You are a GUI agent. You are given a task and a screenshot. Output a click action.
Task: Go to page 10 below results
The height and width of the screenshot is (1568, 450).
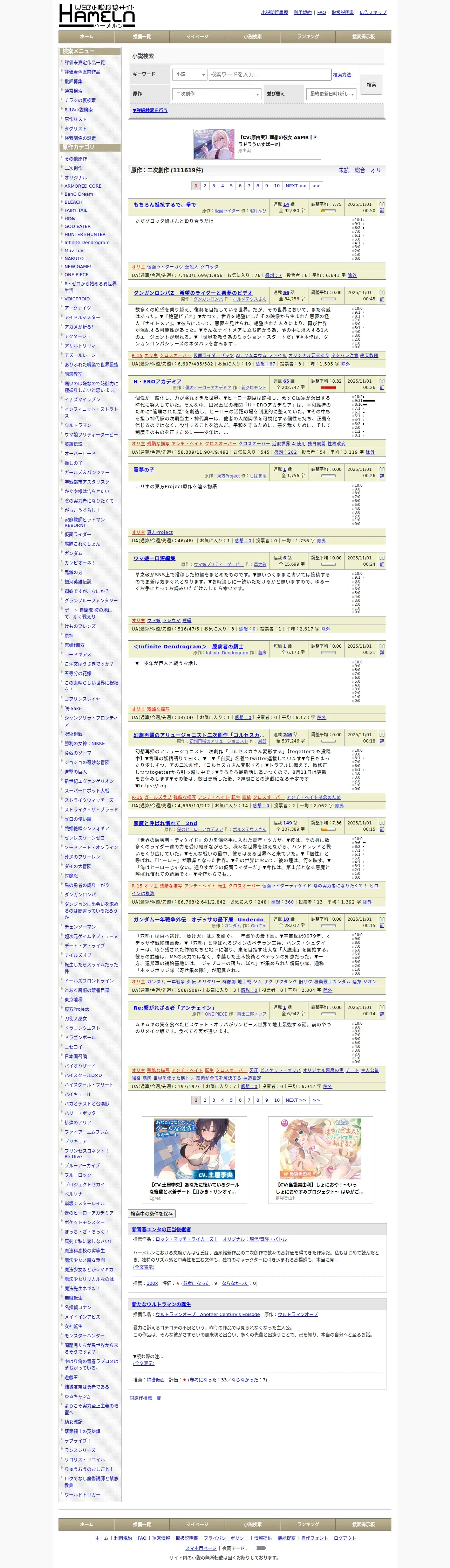click(x=277, y=1100)
